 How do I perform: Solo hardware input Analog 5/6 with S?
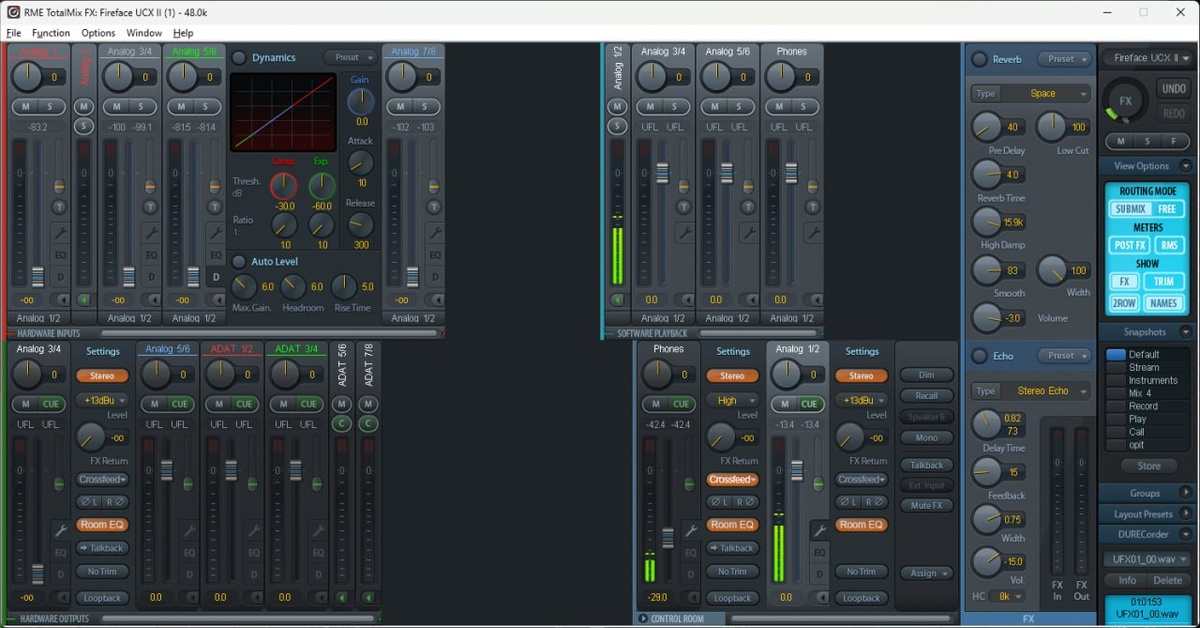[205, 106]
